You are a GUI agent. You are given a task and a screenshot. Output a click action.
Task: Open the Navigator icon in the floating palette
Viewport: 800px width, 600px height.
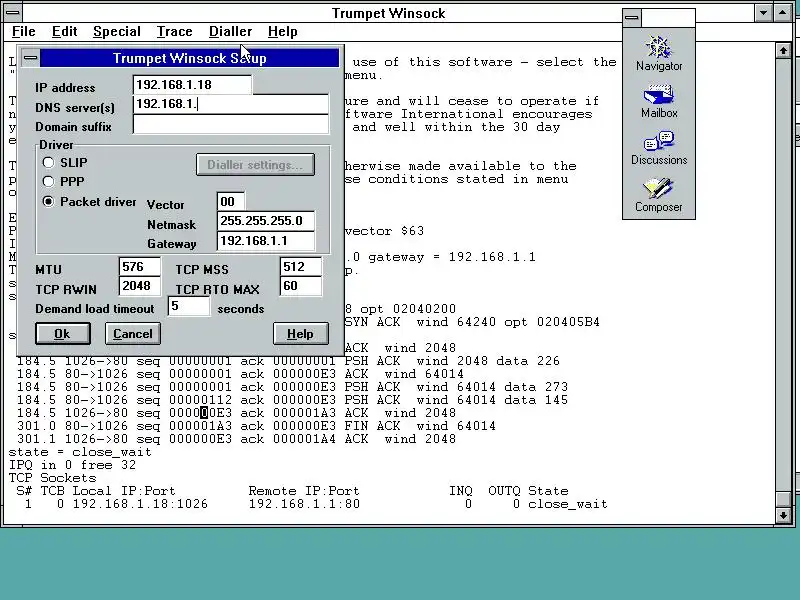659,53
